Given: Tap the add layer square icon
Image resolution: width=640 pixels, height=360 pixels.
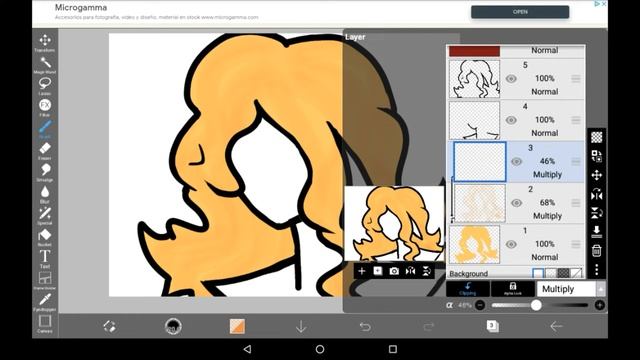Looking at the screenshot, I should 378,271.
